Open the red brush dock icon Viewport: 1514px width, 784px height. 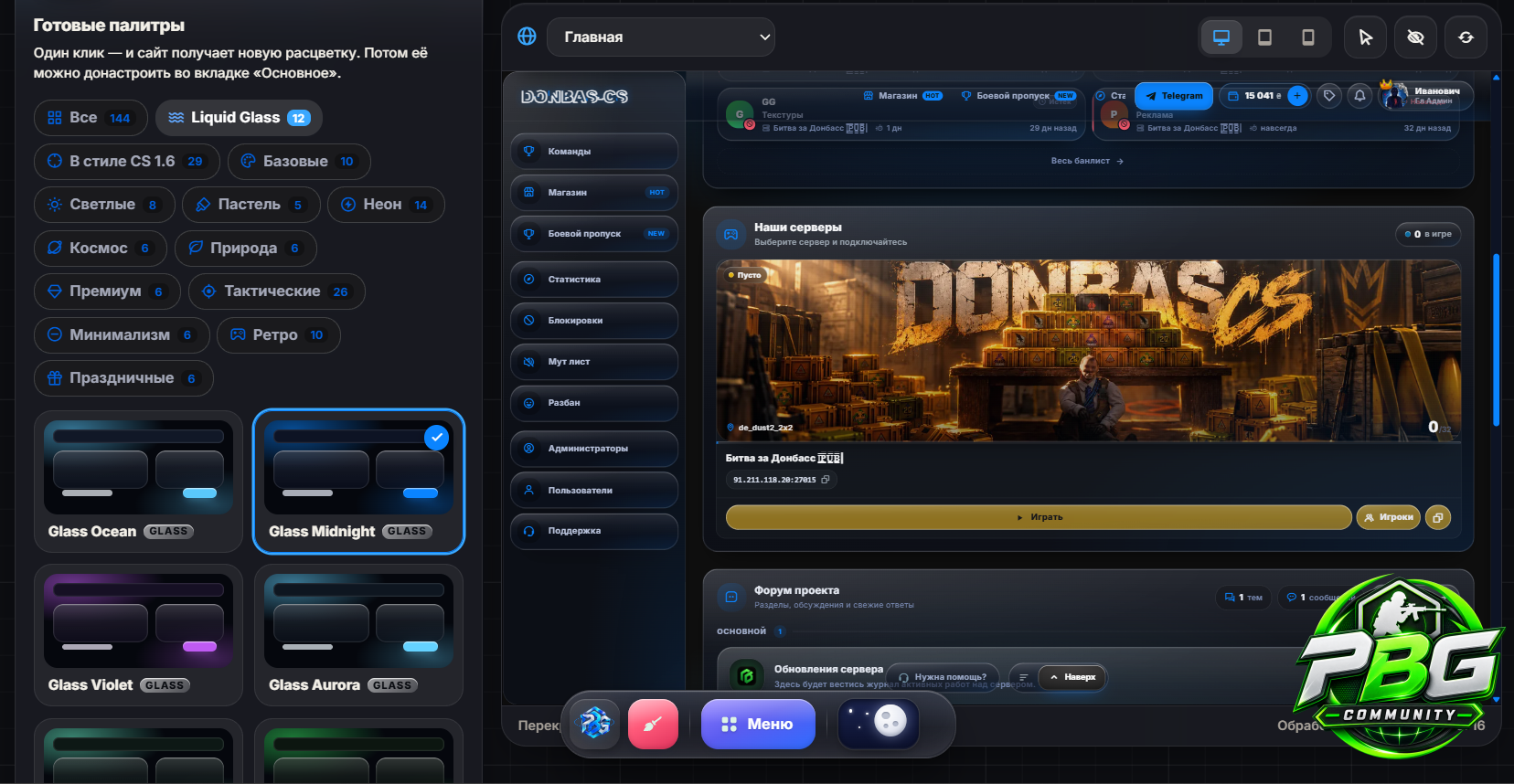tap(653, 724)
